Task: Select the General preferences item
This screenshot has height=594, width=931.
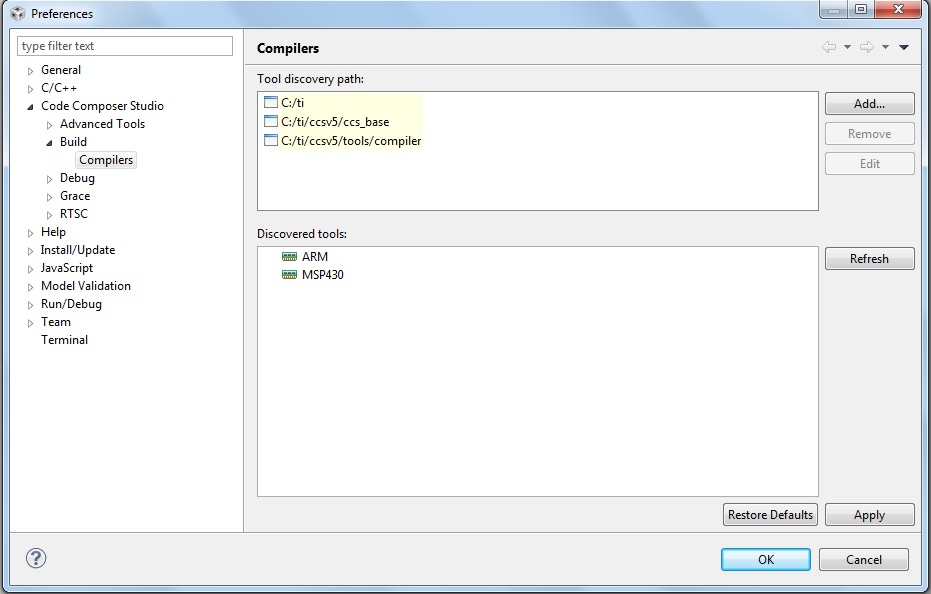Action: [61, 70]
